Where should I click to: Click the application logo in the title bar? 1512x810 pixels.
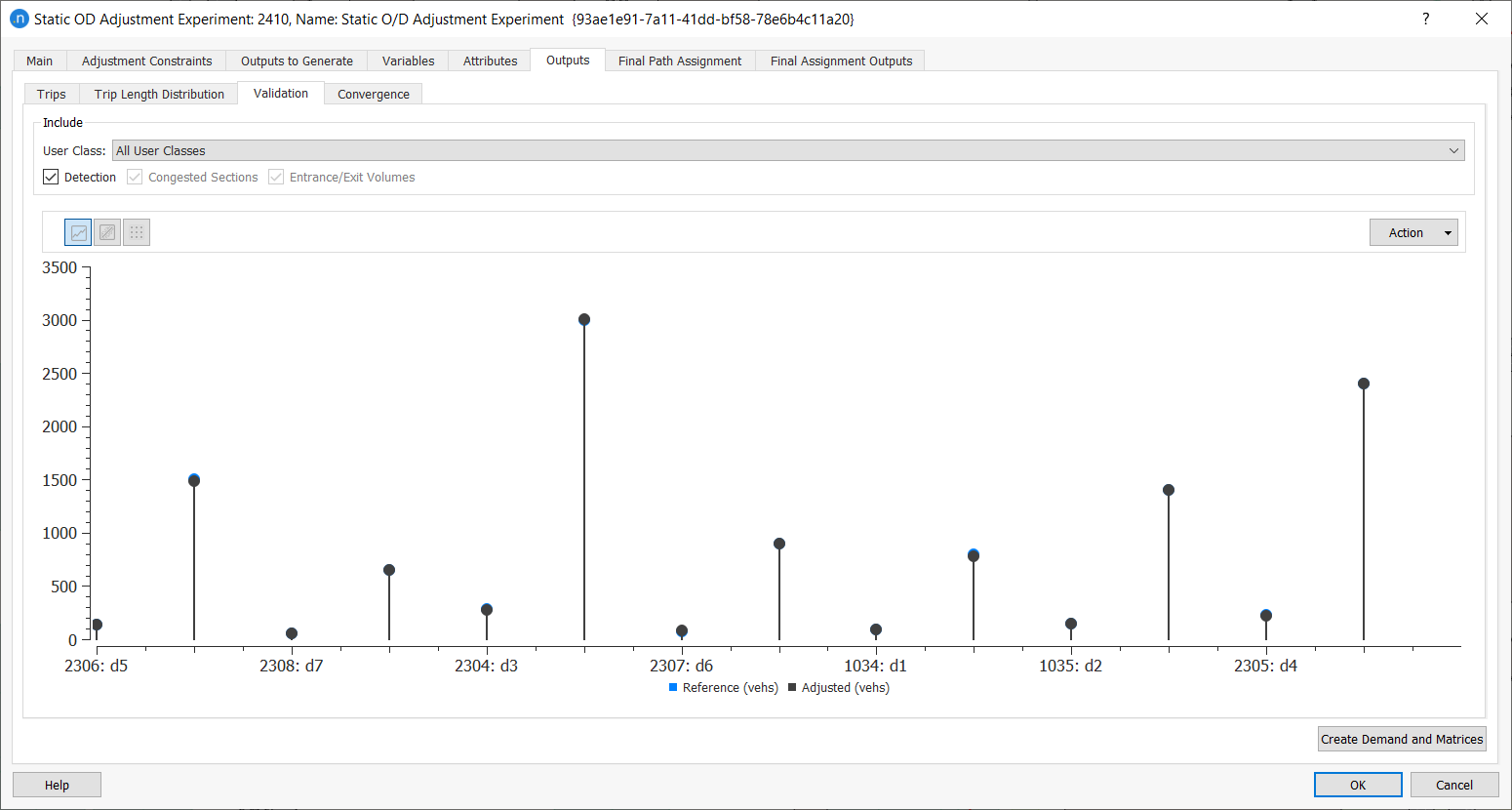coord(19,19)
